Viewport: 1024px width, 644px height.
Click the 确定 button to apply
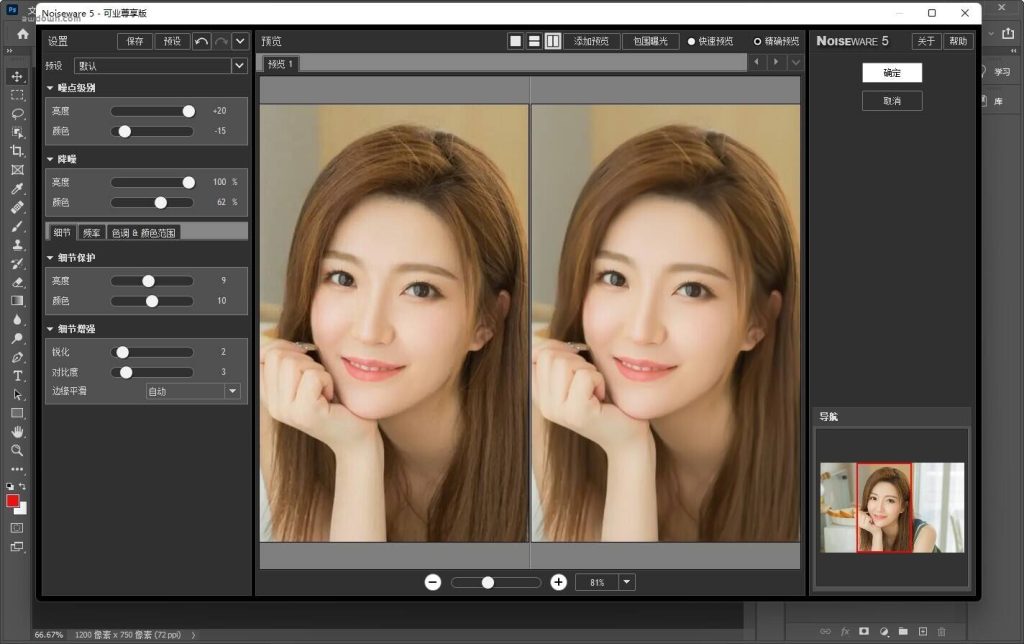click(891, 73)
